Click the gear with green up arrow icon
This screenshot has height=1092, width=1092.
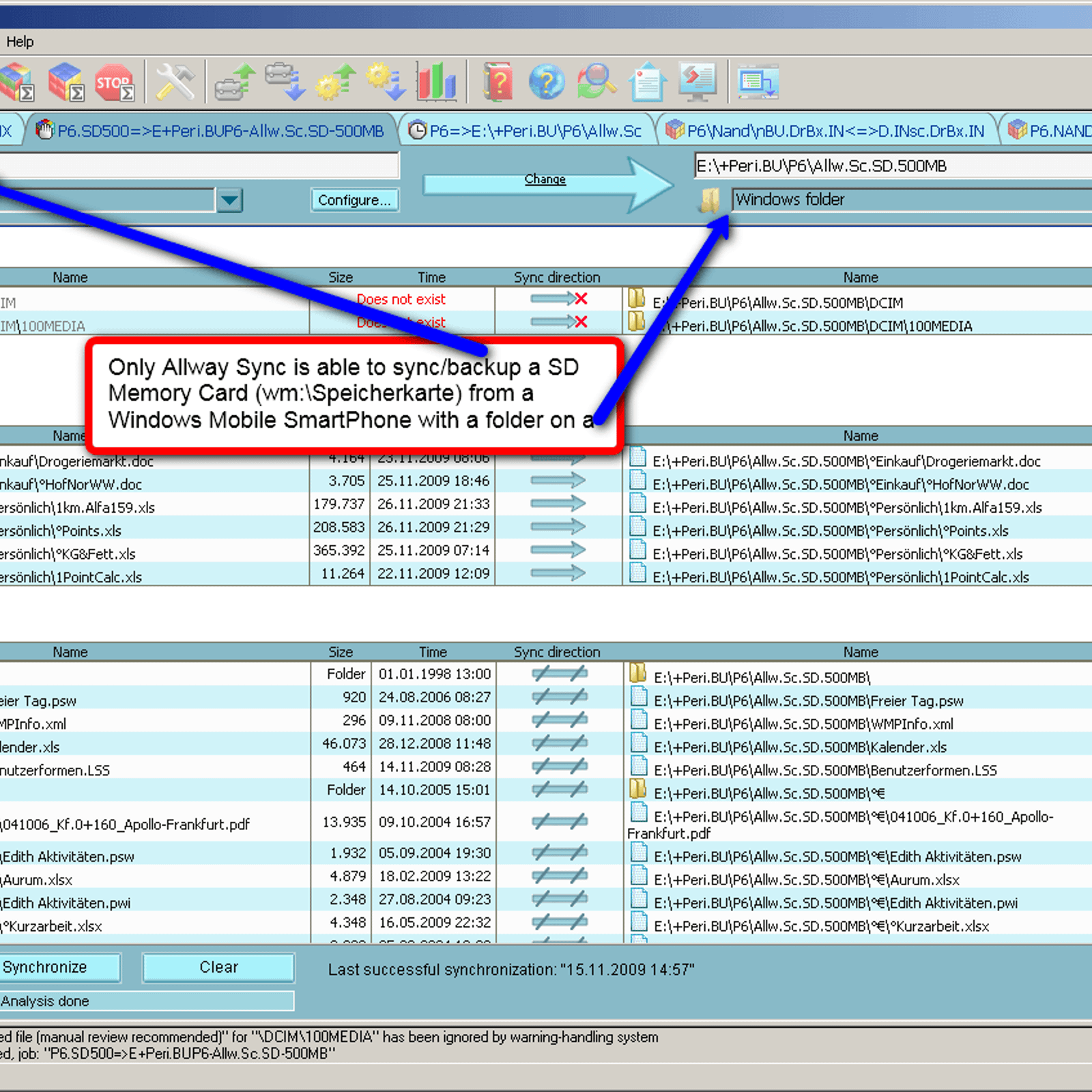coord(336,83)
